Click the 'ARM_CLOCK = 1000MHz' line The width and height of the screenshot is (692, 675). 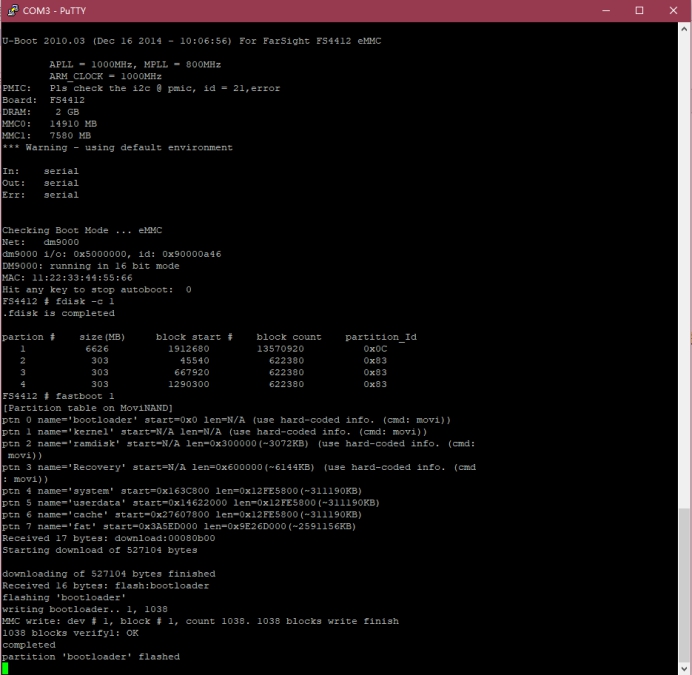(105, 76)
